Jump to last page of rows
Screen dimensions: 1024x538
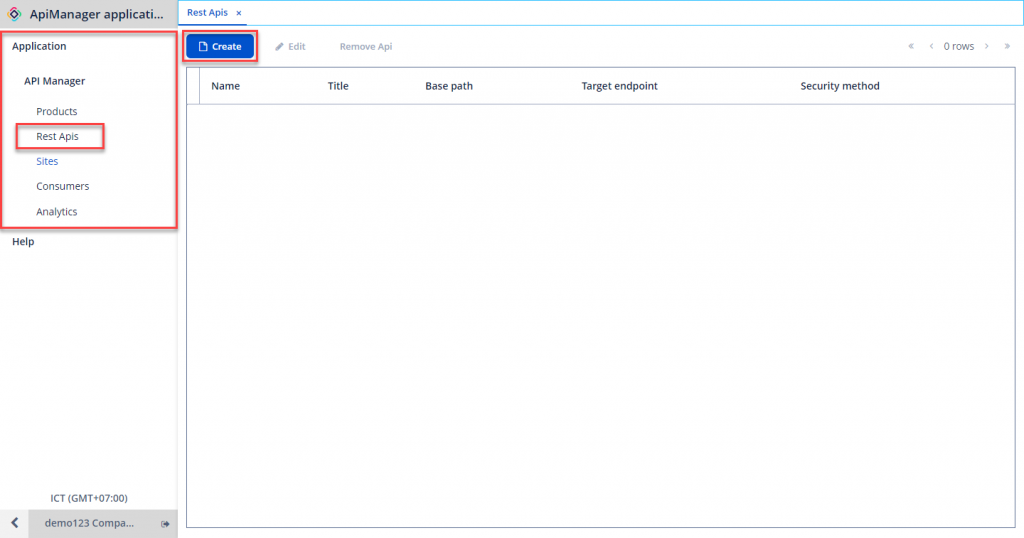tap(1007, 46)
